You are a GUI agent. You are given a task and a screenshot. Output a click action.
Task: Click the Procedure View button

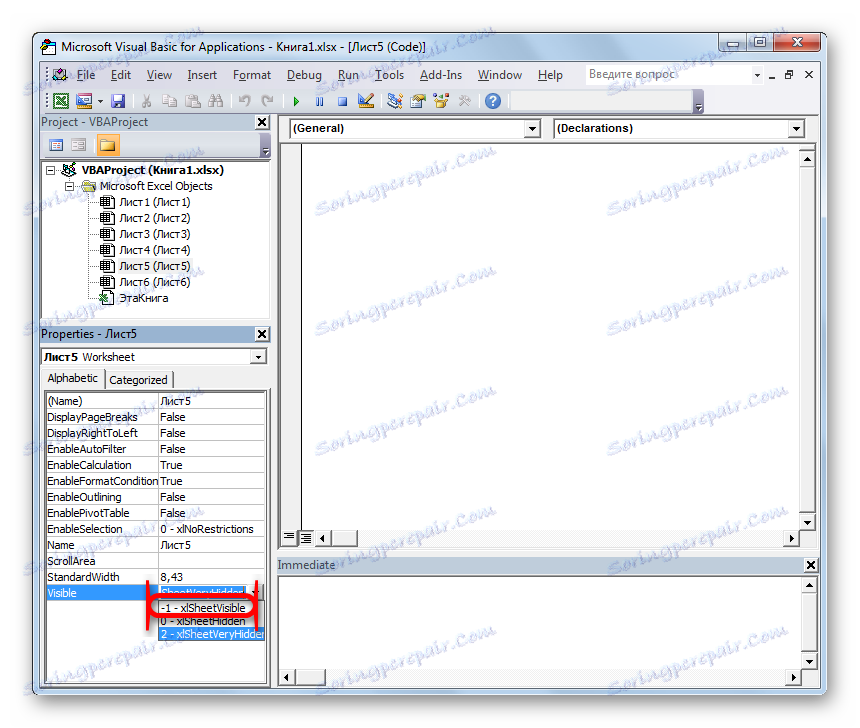(288, 537)
